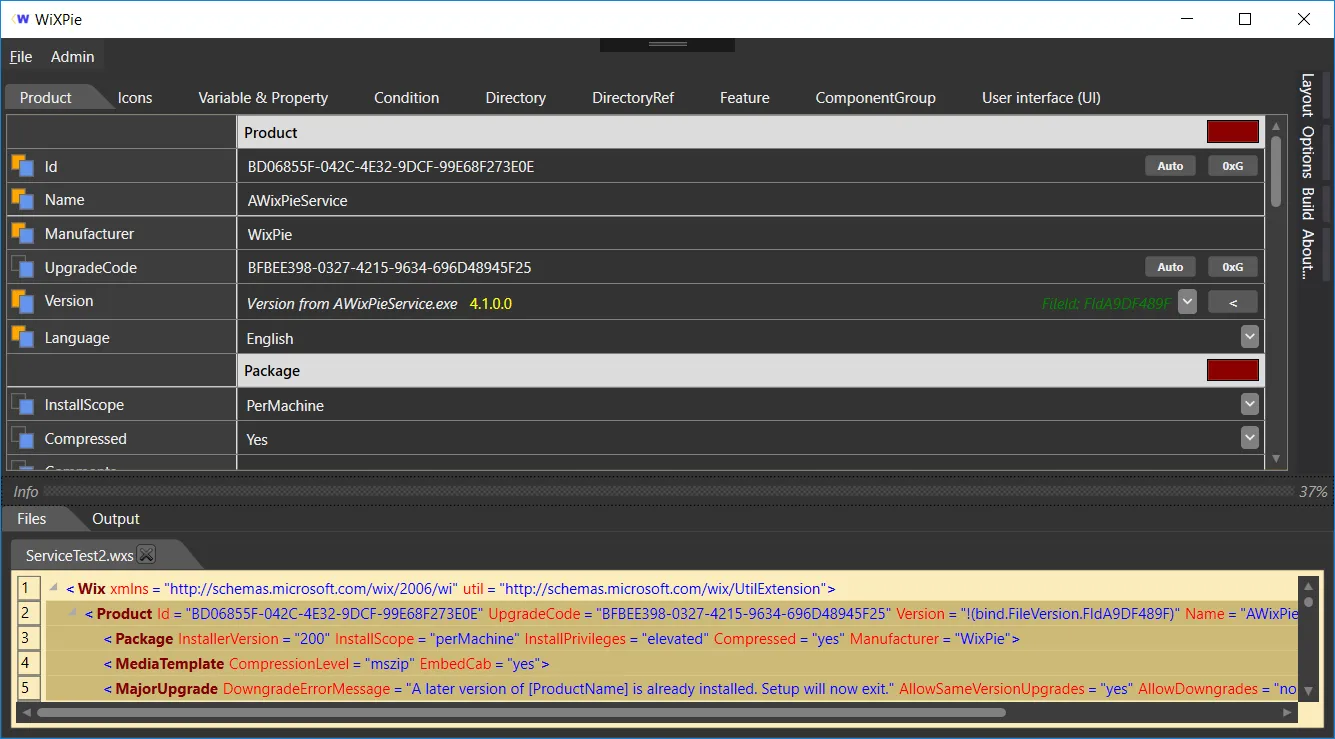Click the icon next to InstallScope
The image size is (1335, 739).
point(22,404)
